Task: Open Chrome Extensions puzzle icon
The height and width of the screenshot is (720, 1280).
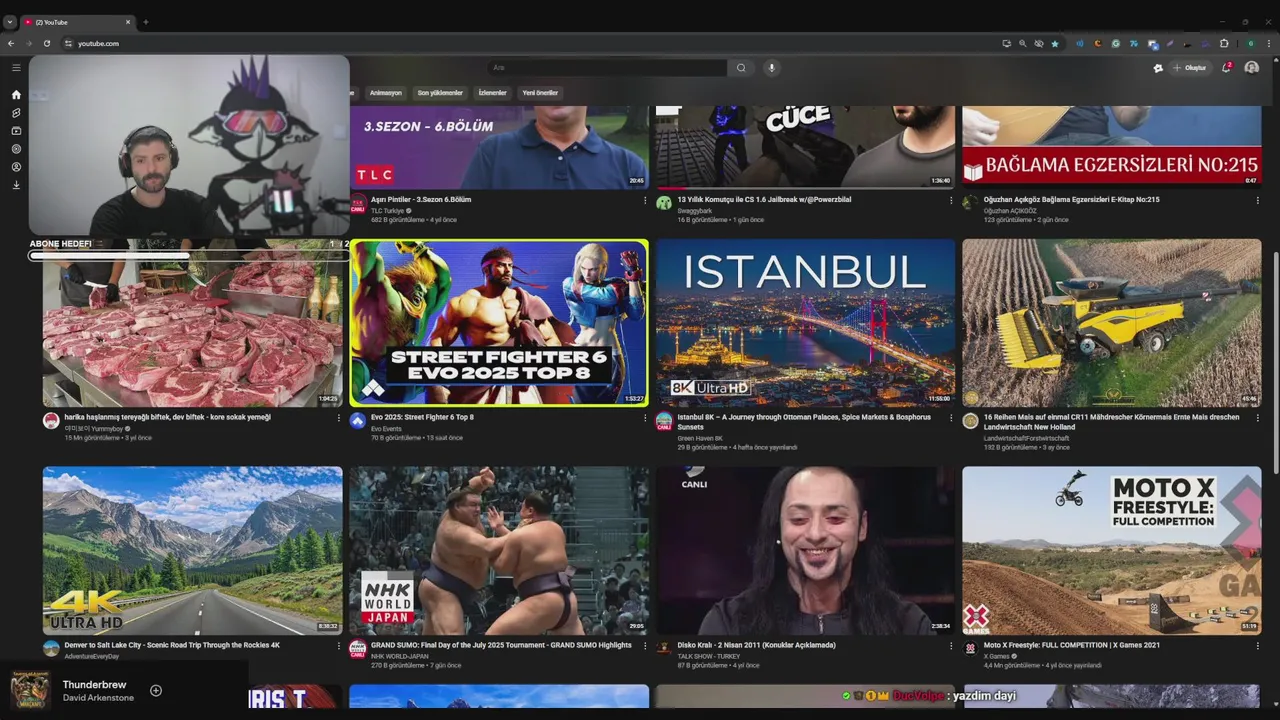Action: click(x=1224, y=43)
